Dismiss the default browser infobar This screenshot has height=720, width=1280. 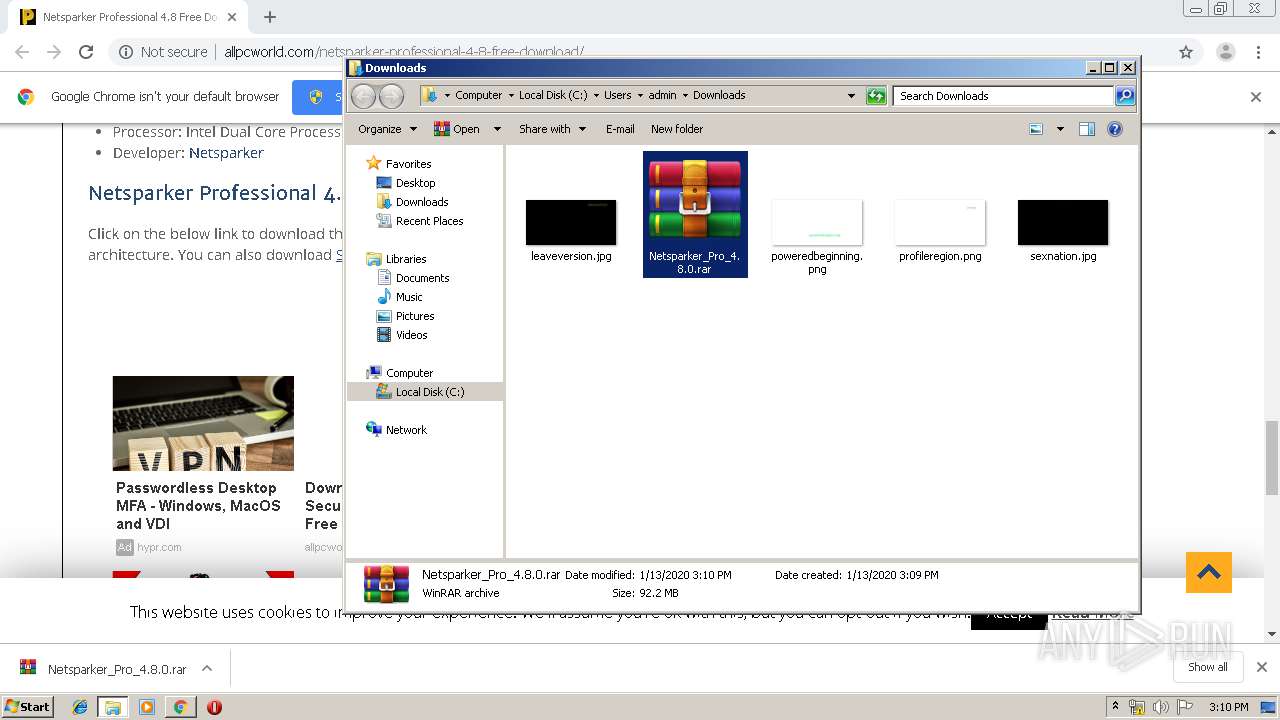[1256, 97]
